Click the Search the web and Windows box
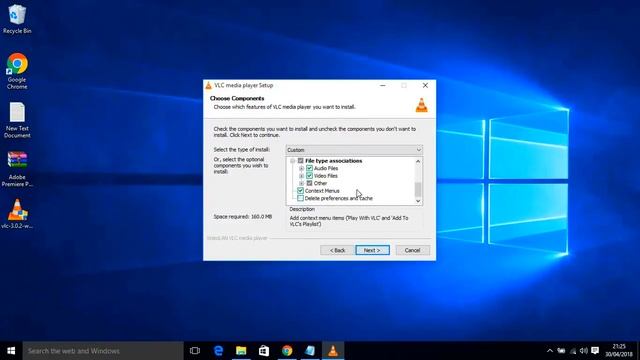640x360 pixels. (103, 351)
